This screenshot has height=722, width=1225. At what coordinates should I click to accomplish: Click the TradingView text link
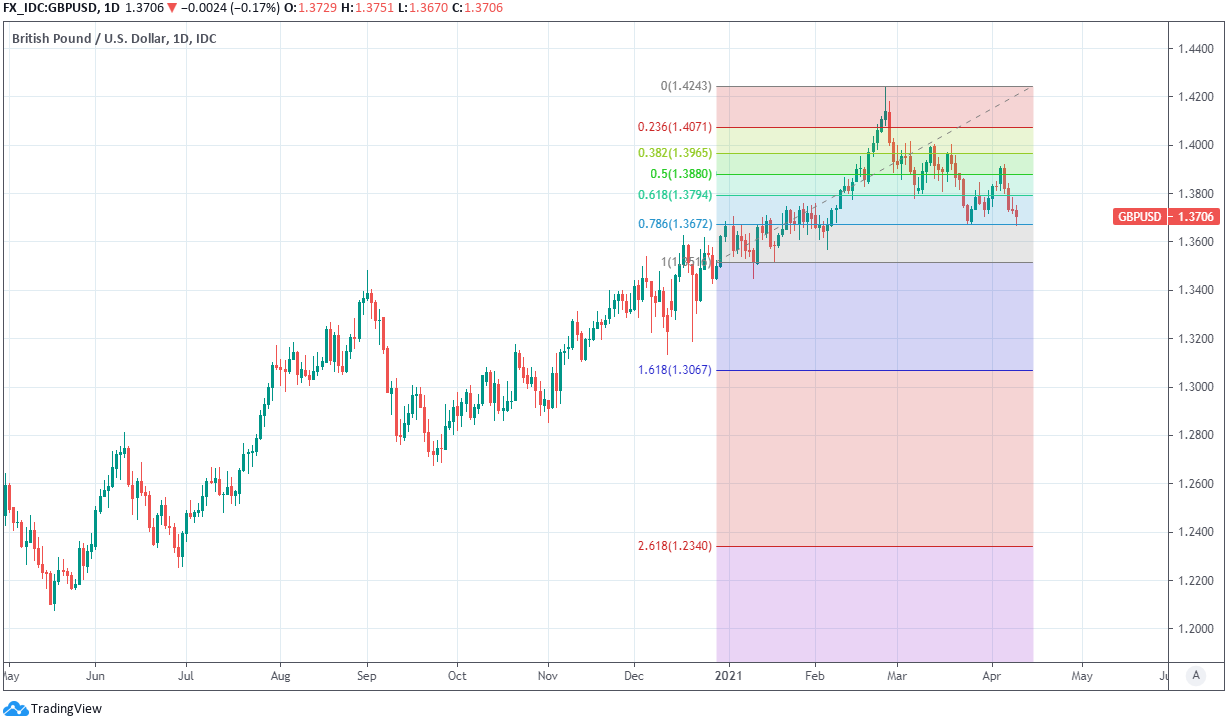tap(66, 709)
